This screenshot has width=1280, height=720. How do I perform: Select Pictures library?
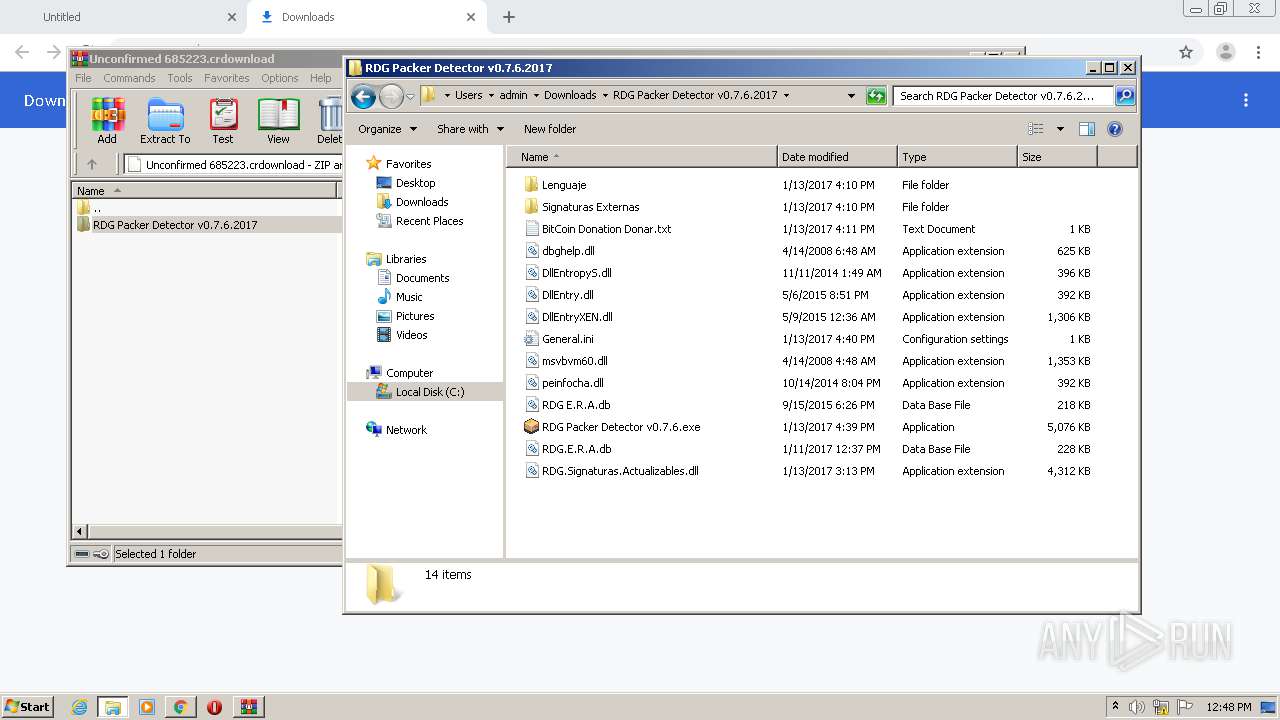pos(405,316)
